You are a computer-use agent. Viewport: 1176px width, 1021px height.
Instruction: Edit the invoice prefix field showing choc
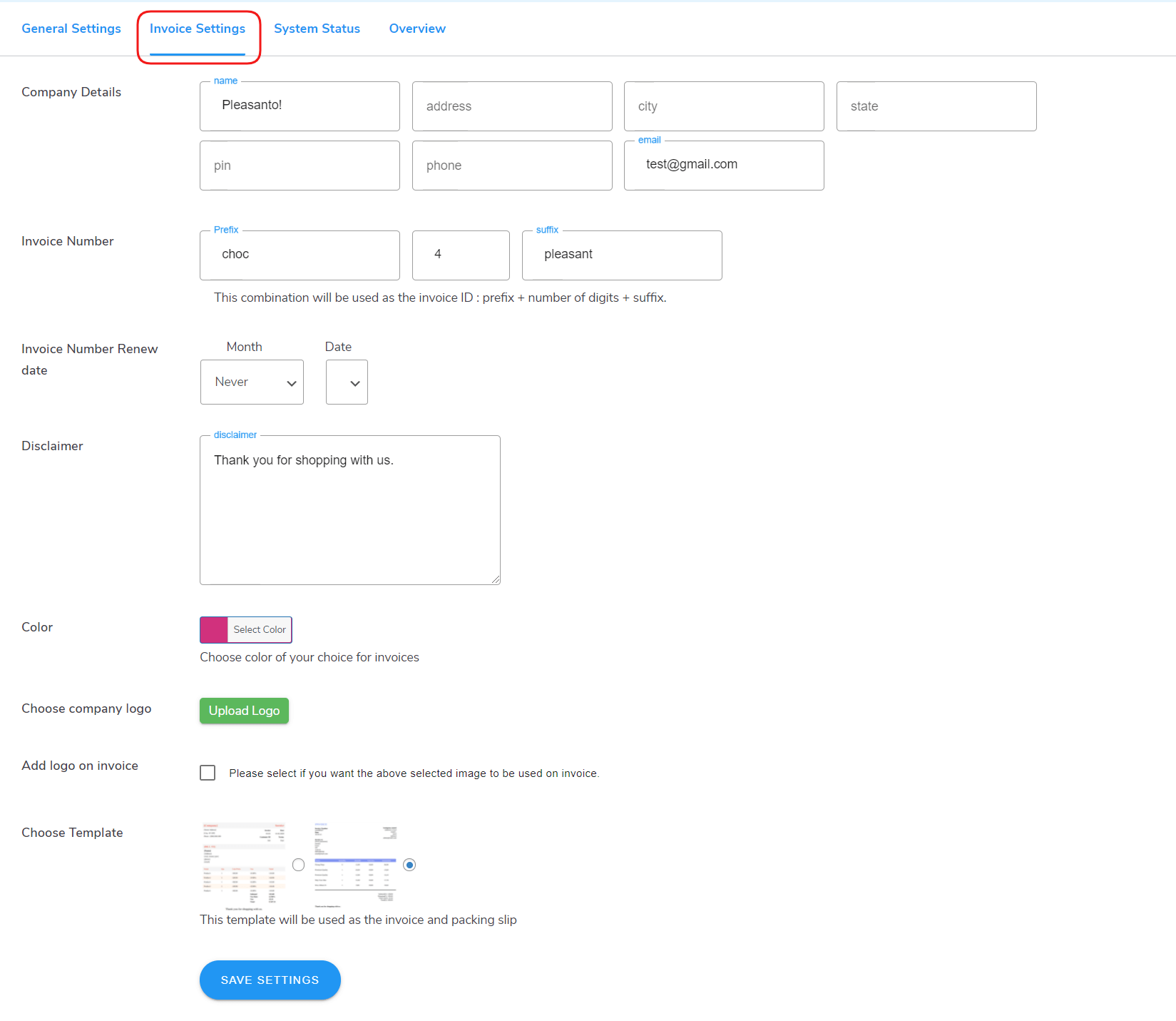[300, 255]
